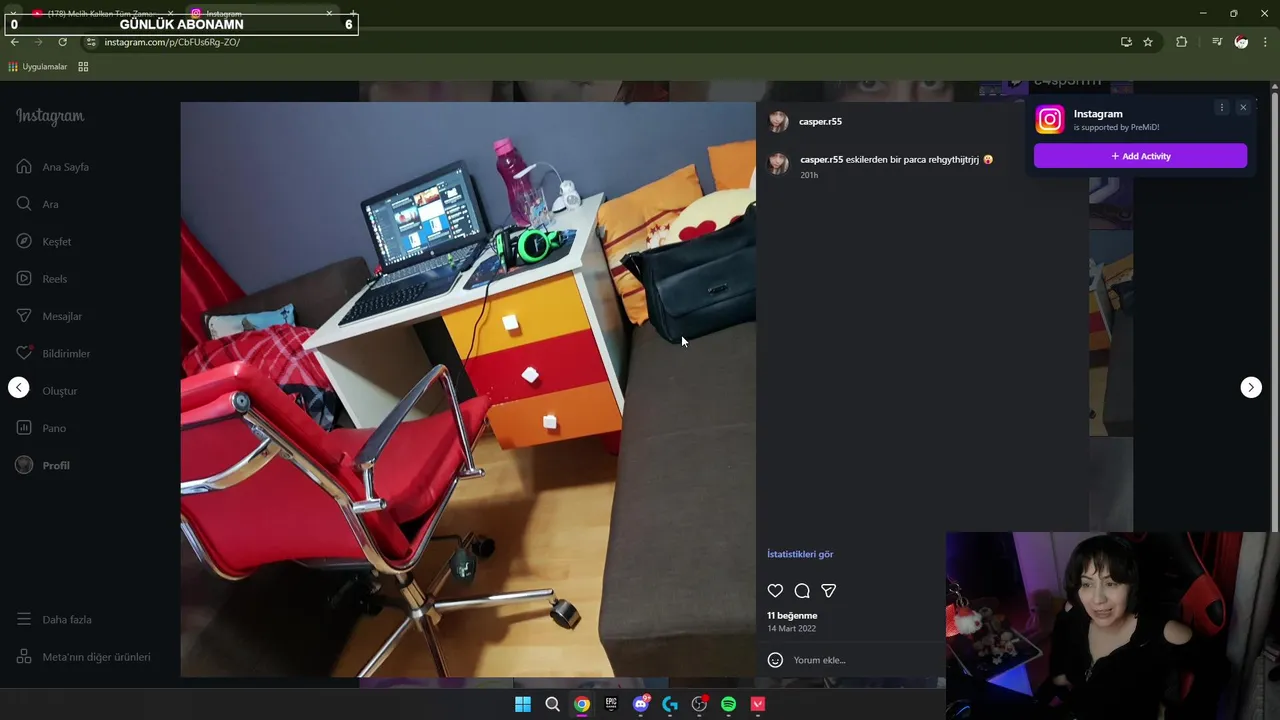Click the comment bubble icon
The width and height of the screenshot is (1280, 720).
802,591
